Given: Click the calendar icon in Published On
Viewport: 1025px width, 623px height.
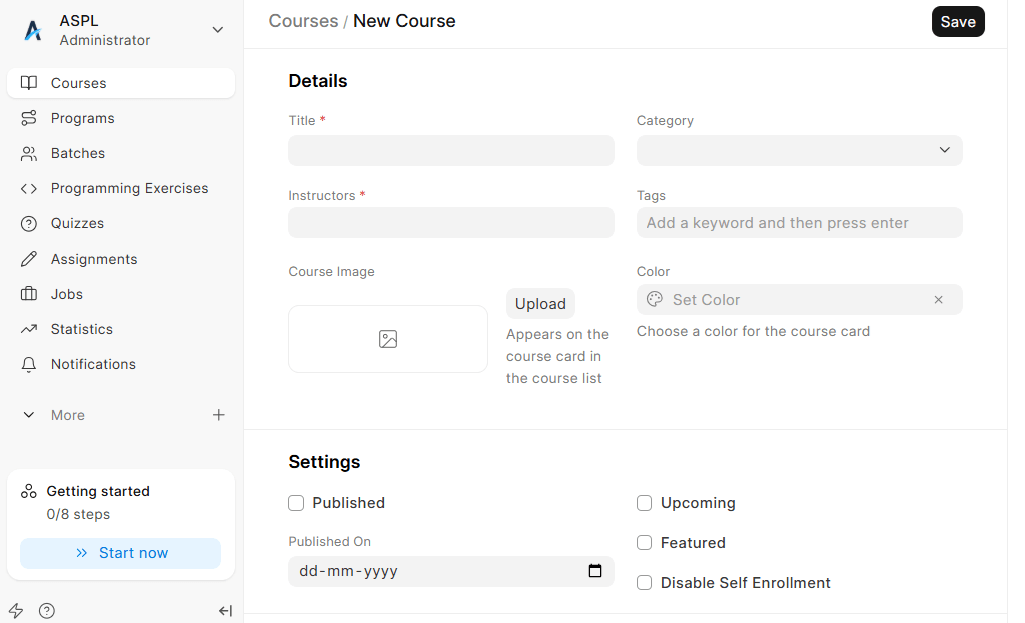Looking at the screenshot, I should [x=595, y=571].
